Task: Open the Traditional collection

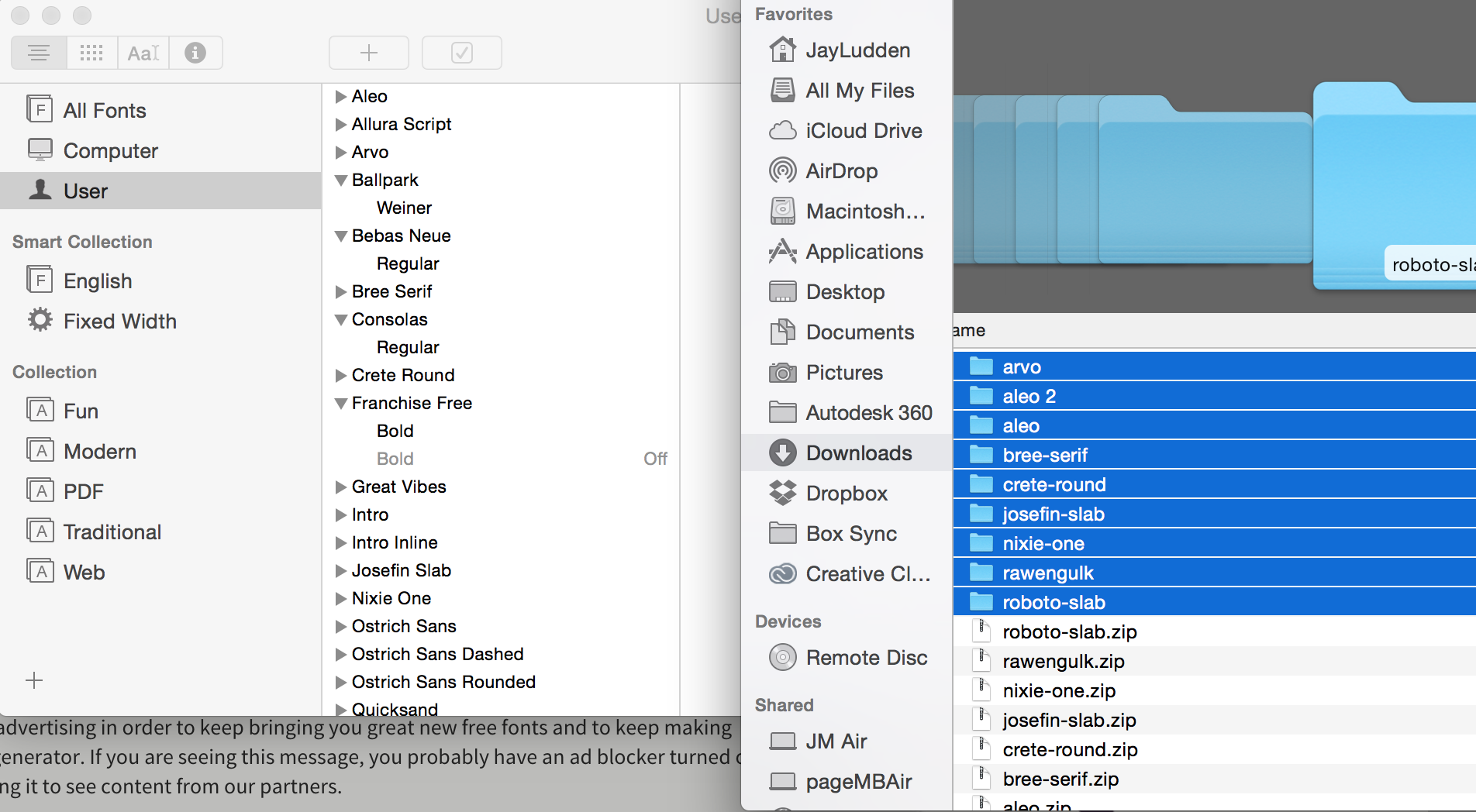Action: pyautogui.click(x=160, y=532)
